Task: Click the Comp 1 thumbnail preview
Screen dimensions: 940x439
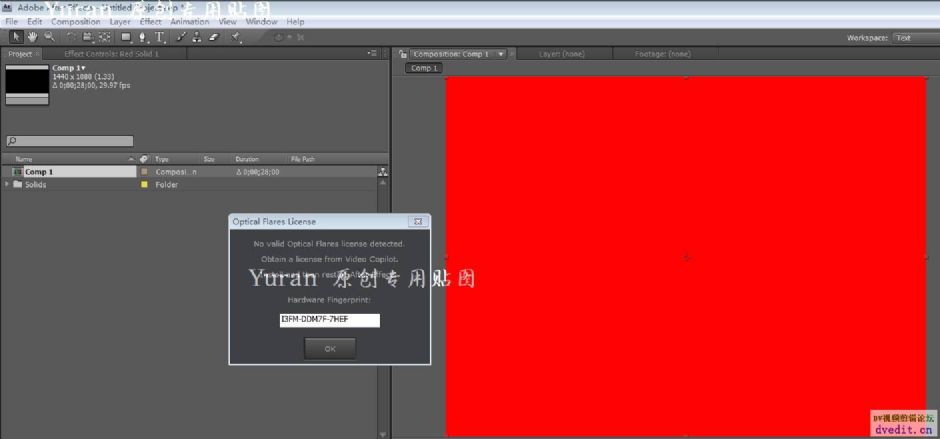Action: [27, 85]
